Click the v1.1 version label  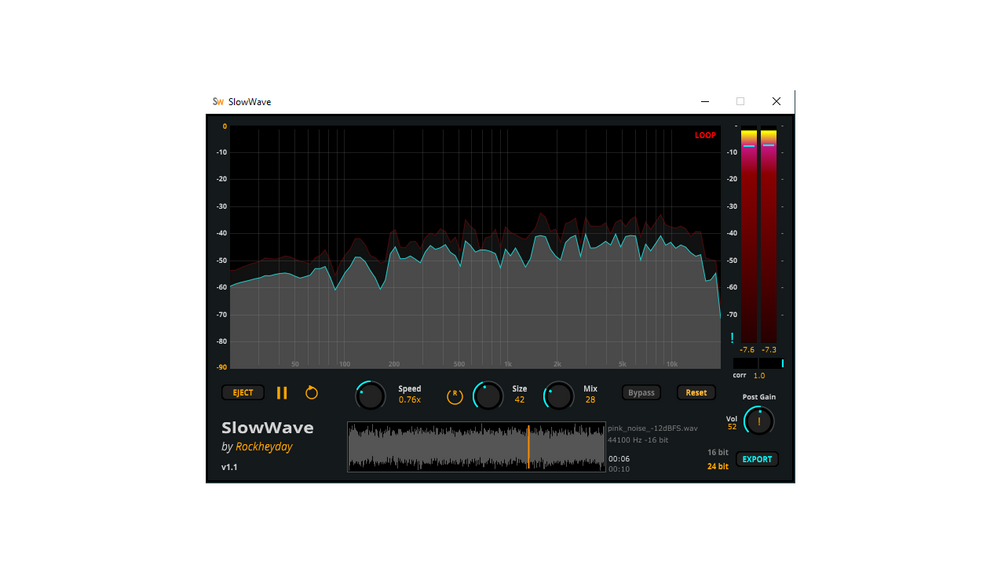click(x=229, y=467)
